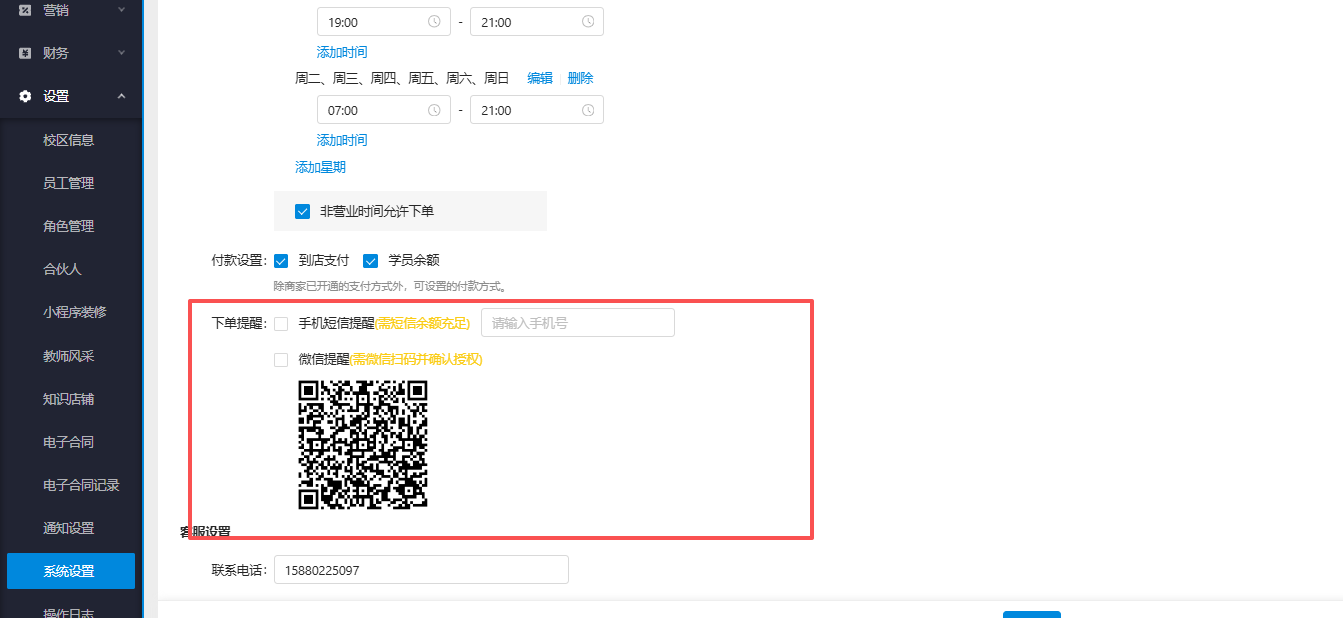The width and height of the screenshot is (1343, 618).
Task: Enable 微信提醒 checkbox
Action: tap(281, 359)
